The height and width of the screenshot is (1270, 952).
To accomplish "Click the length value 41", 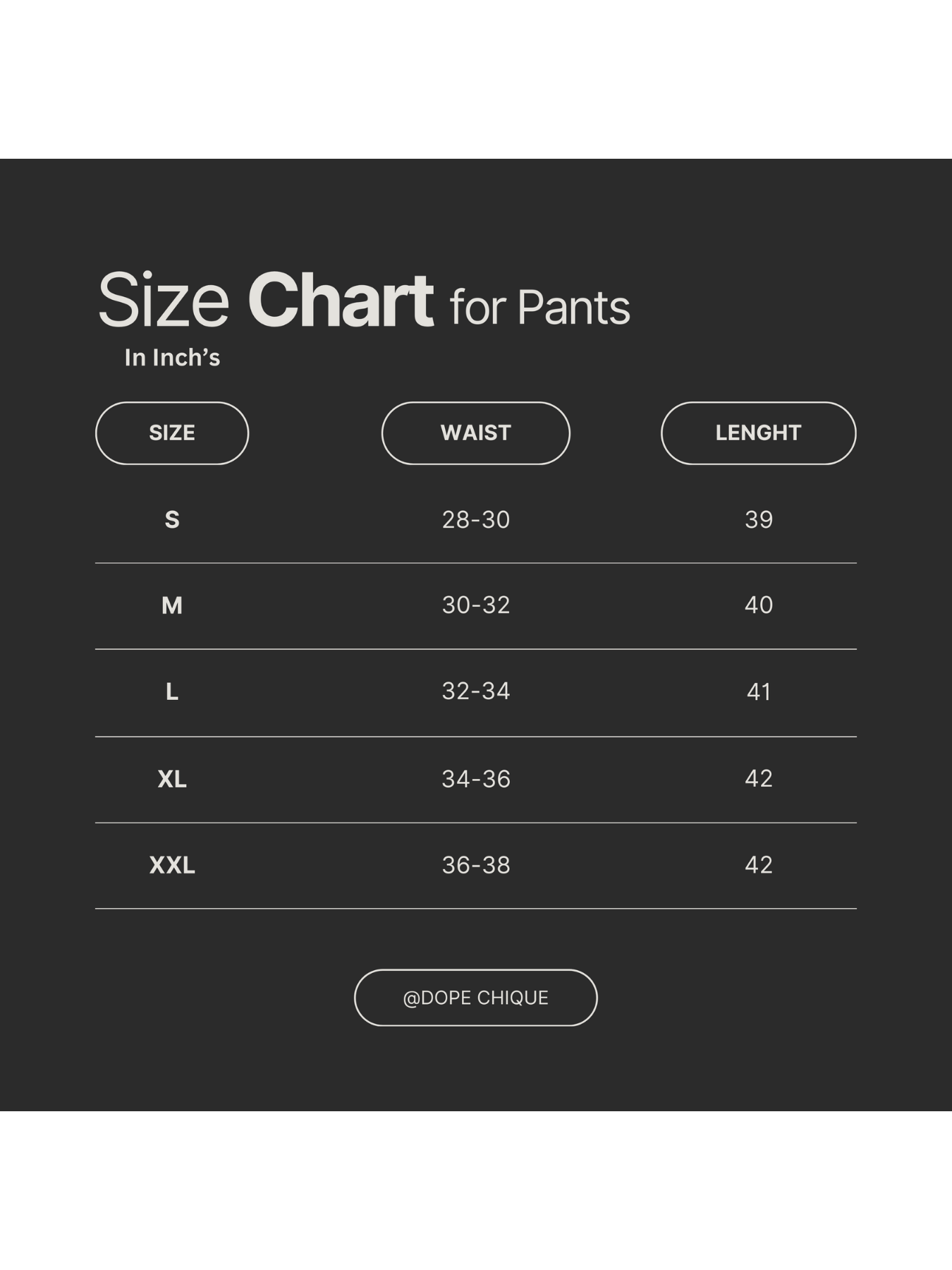I will [759, 692].
